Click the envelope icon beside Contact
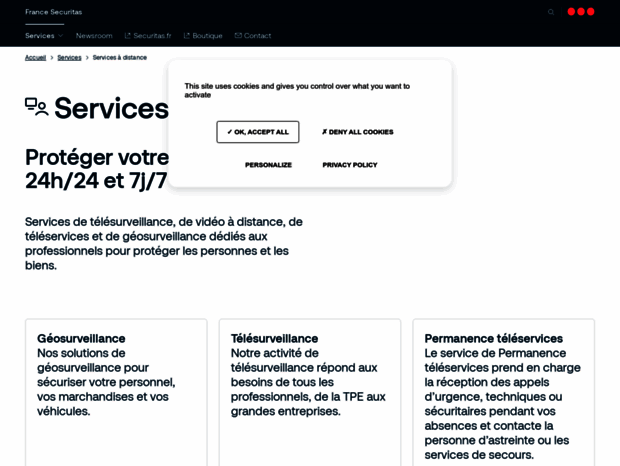Viewport: 620px width, 466px height. [238, 36]
